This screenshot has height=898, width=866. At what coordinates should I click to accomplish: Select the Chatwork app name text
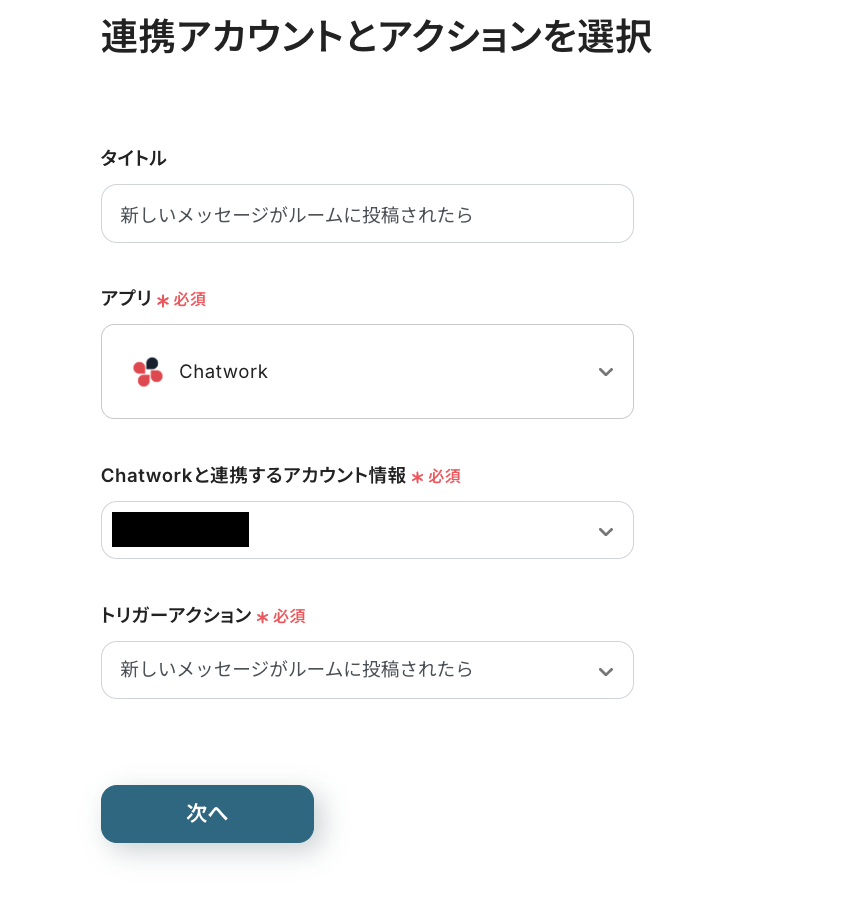pos(223,372)
